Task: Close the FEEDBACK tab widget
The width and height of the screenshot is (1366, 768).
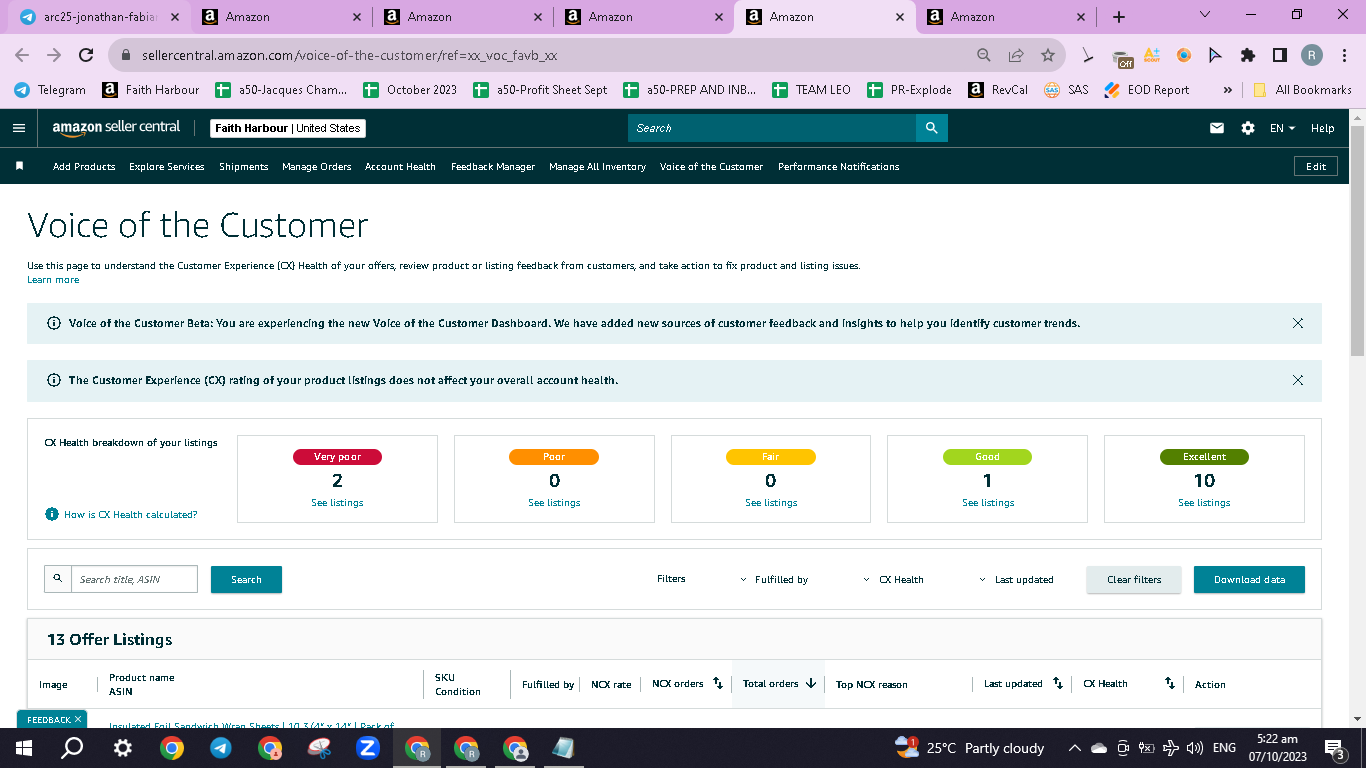Action: [x=78, y=719]
